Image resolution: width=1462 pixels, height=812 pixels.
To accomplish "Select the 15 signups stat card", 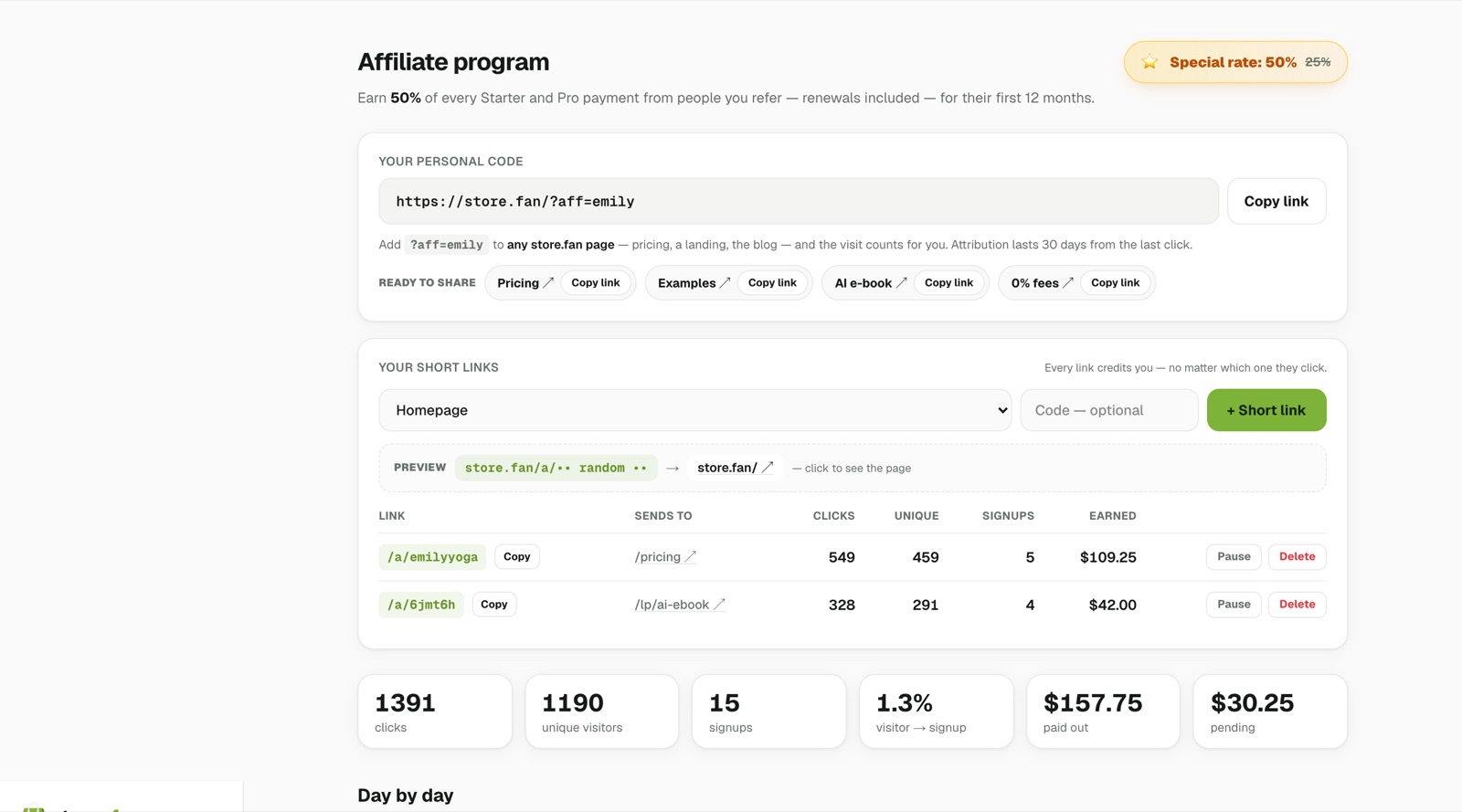I will 768,712.
